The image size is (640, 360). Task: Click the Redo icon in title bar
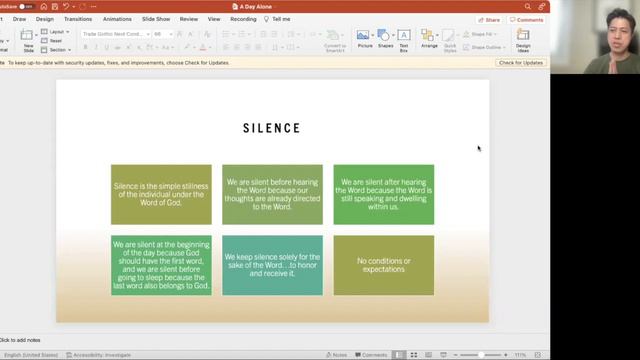click(x=83, y=7)
